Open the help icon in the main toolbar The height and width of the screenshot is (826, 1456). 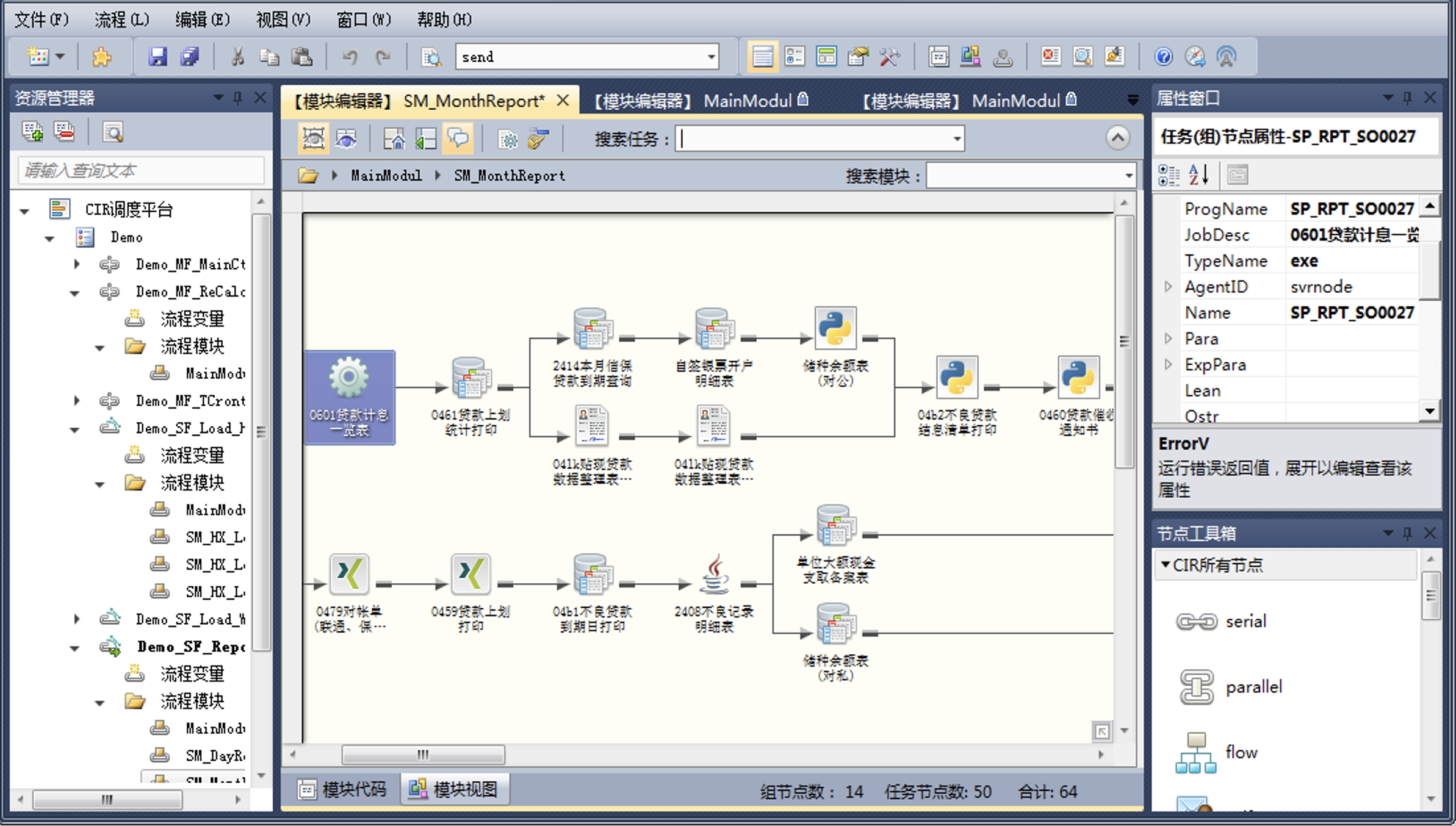point(1163,56)
